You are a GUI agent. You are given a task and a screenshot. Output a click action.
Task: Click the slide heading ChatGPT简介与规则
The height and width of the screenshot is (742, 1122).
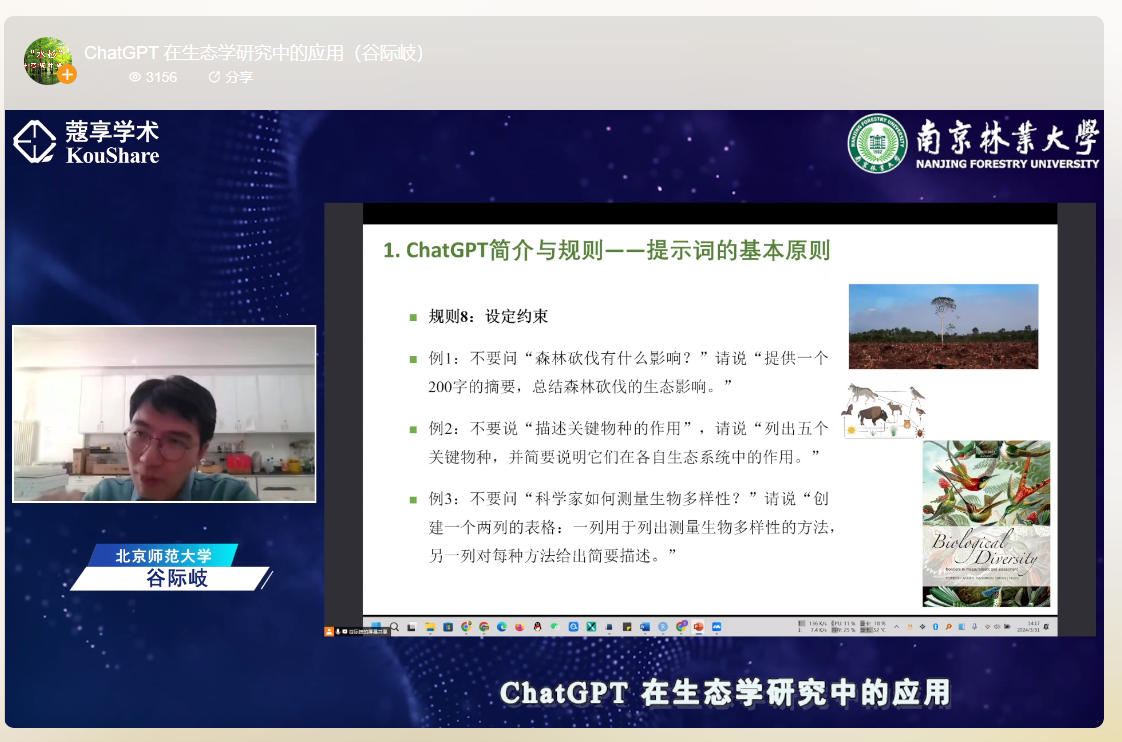click(606, 250)
